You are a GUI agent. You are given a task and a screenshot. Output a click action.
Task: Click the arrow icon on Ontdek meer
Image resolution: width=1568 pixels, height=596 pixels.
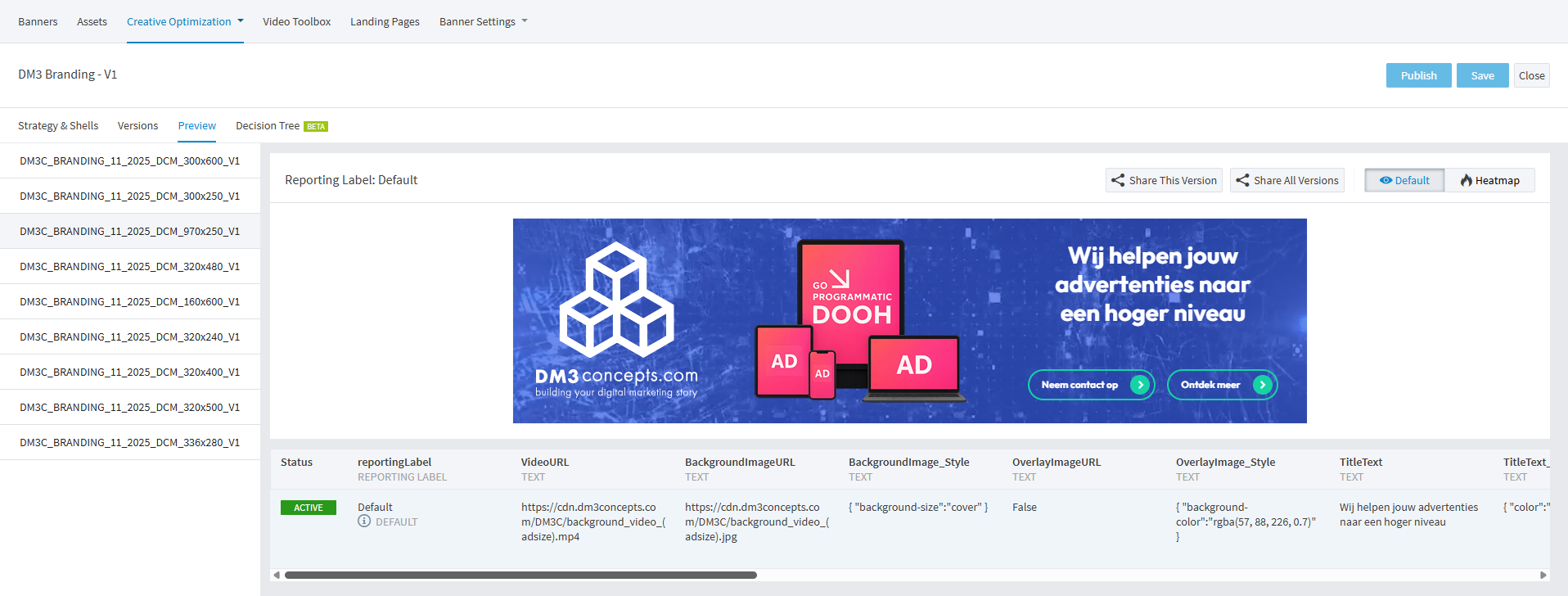pos(1263,385)
